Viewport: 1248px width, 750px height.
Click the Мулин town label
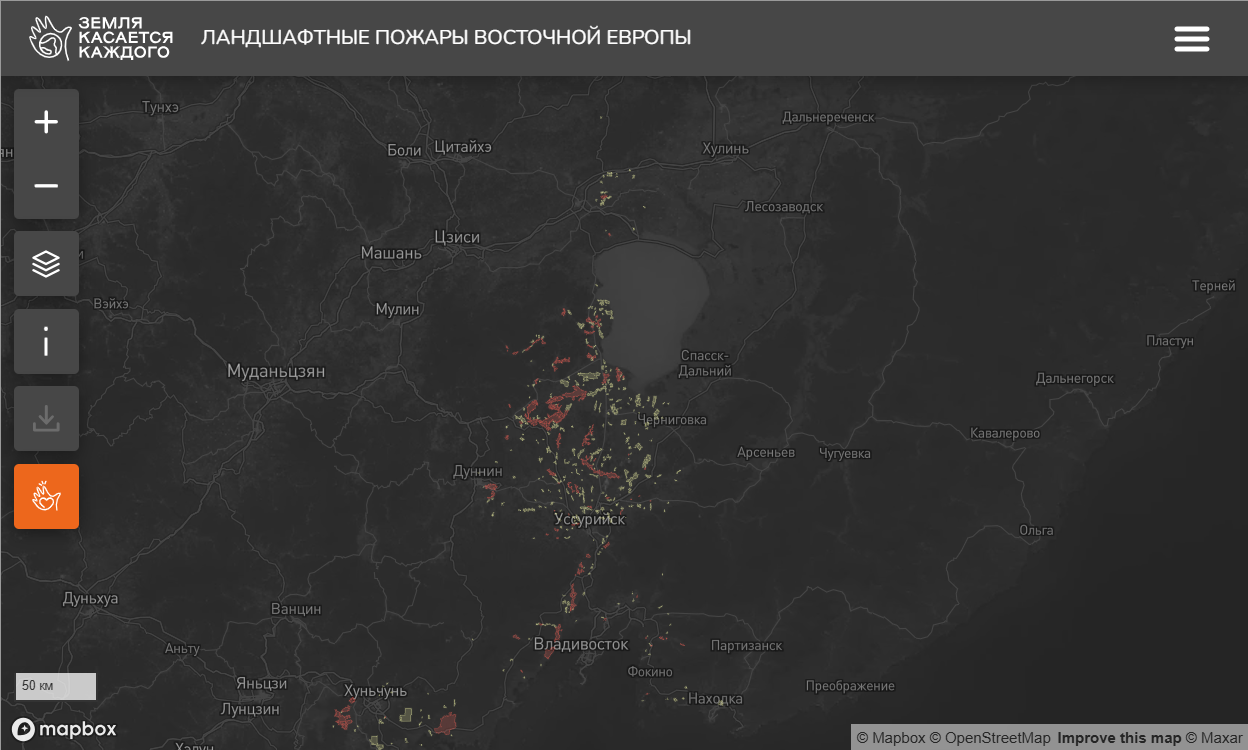[x=398, y=309]
